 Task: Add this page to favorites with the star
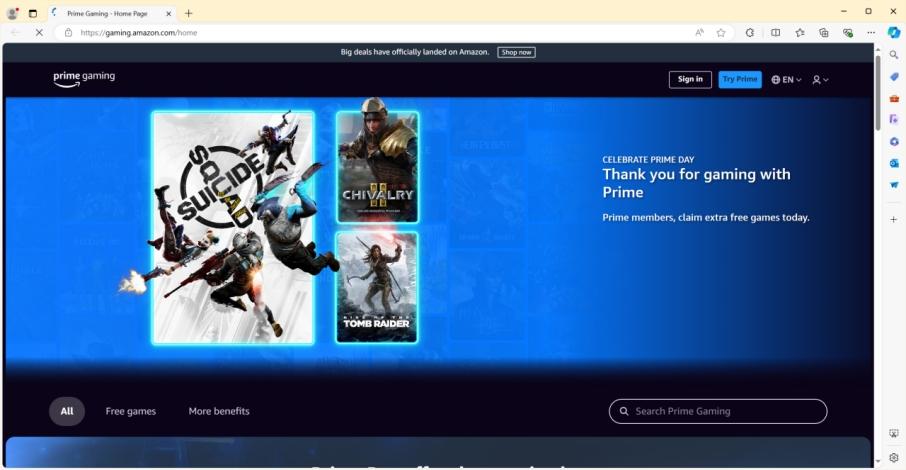(721, 32)
